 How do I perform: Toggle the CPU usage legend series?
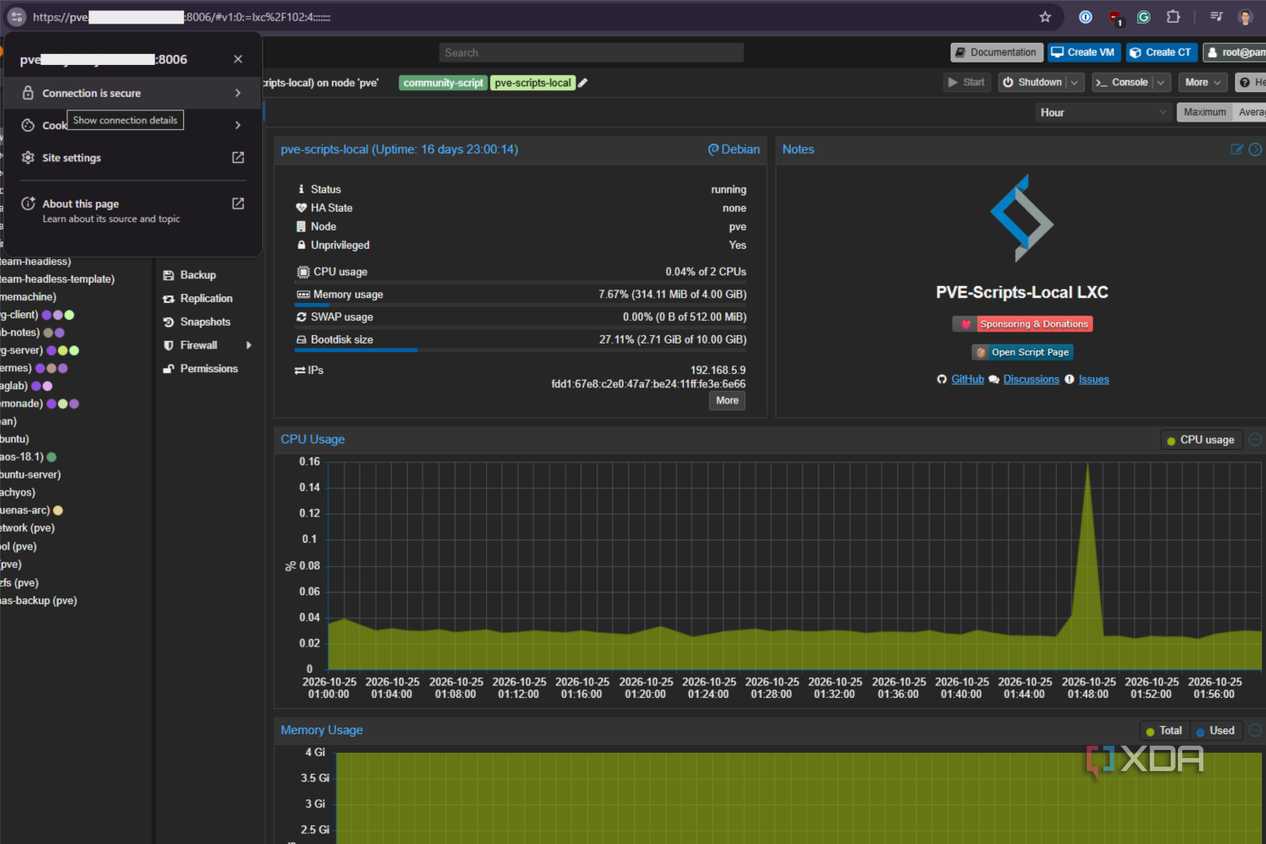click(x=1200, y=440)
